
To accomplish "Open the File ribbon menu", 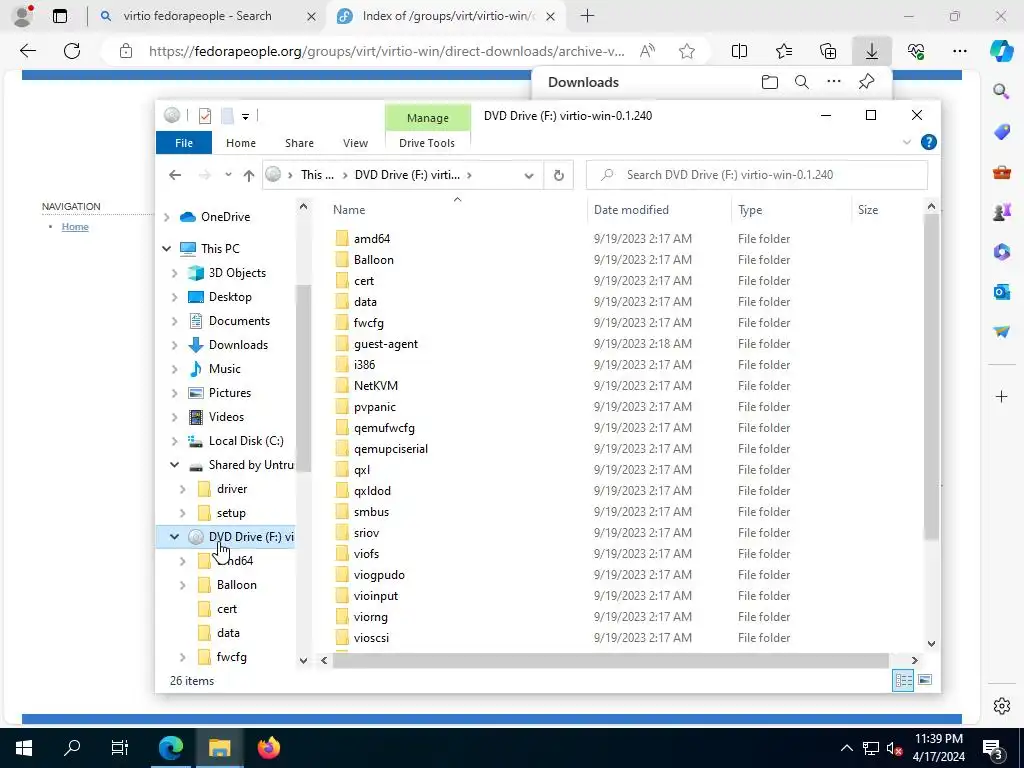I will pyautogui.click(x=184, y=143).
